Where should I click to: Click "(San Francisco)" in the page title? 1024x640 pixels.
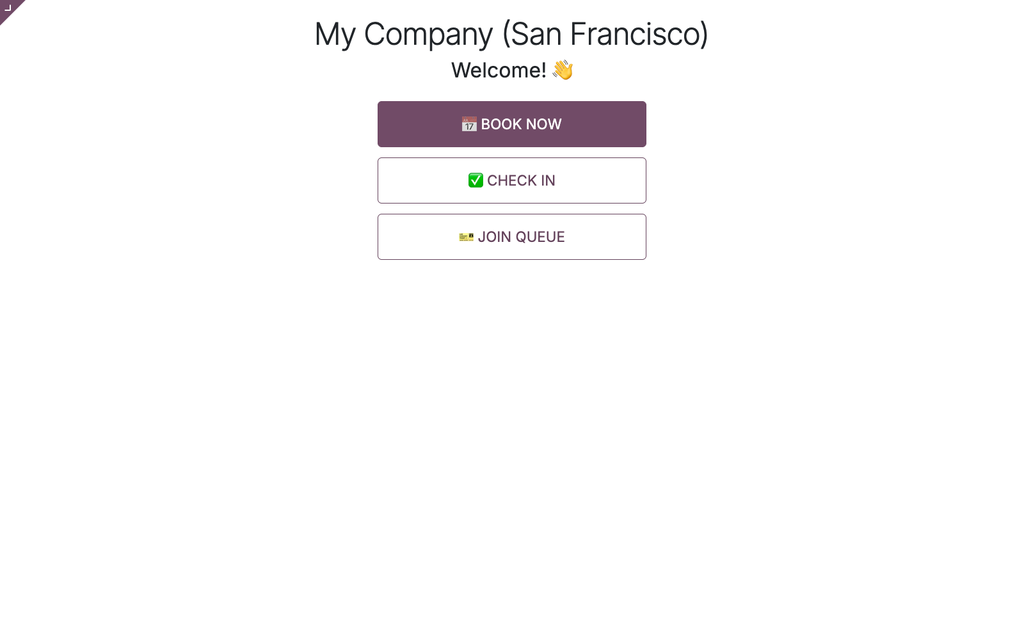tap(605, 34)
